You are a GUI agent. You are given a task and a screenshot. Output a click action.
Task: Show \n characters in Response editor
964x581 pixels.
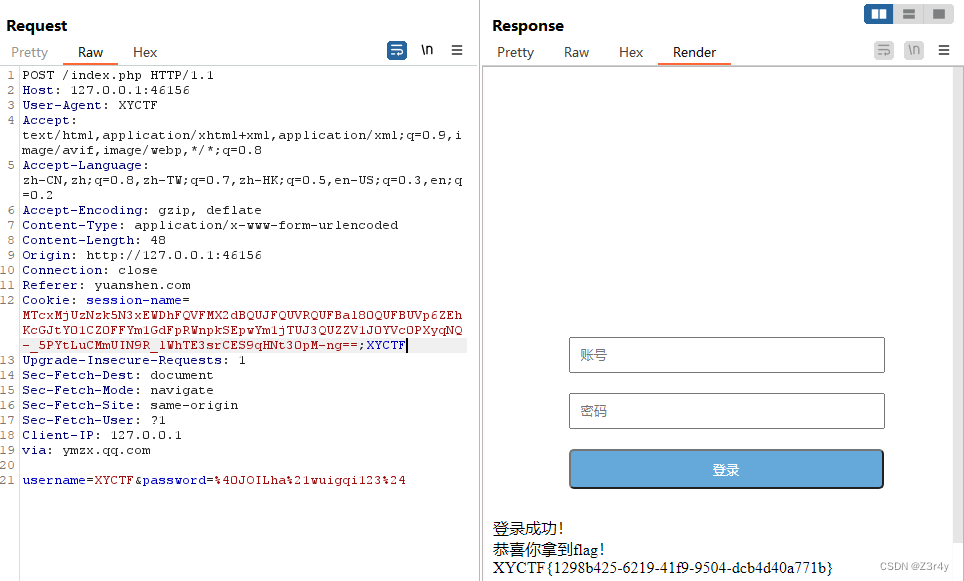tap(913, 49)
